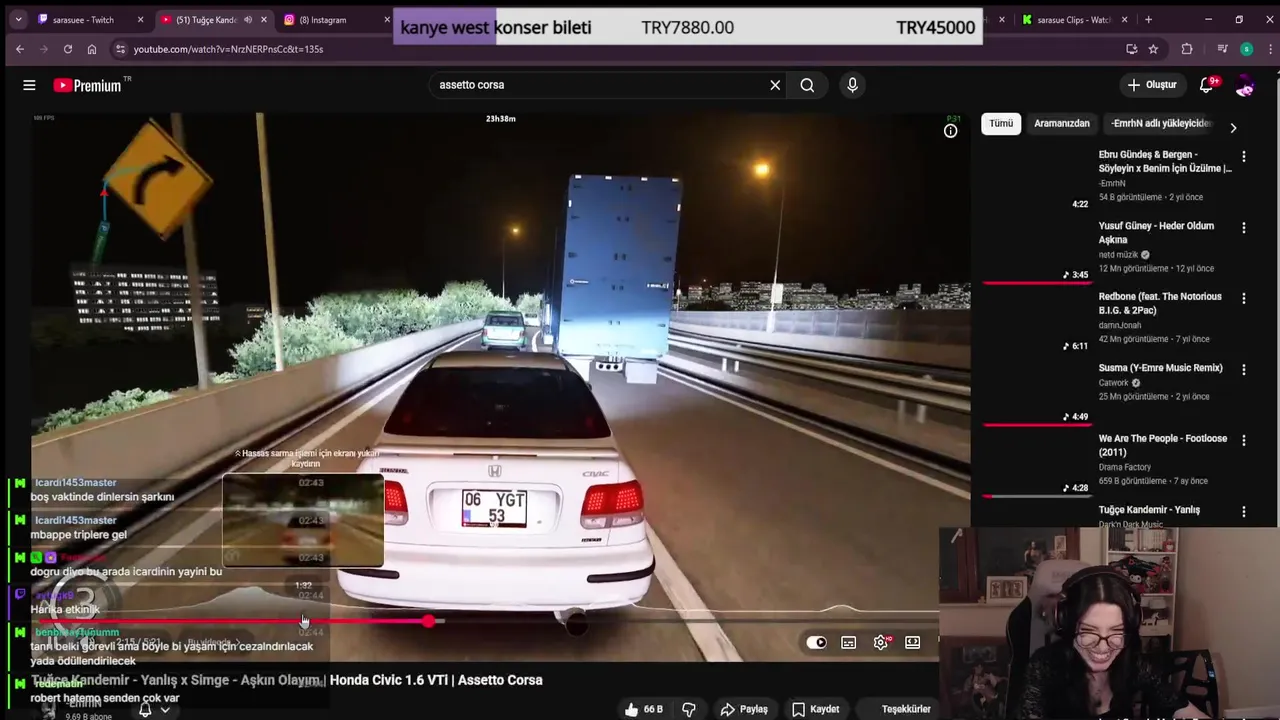Open We Are The People - Footloose video

point(1162,446)
